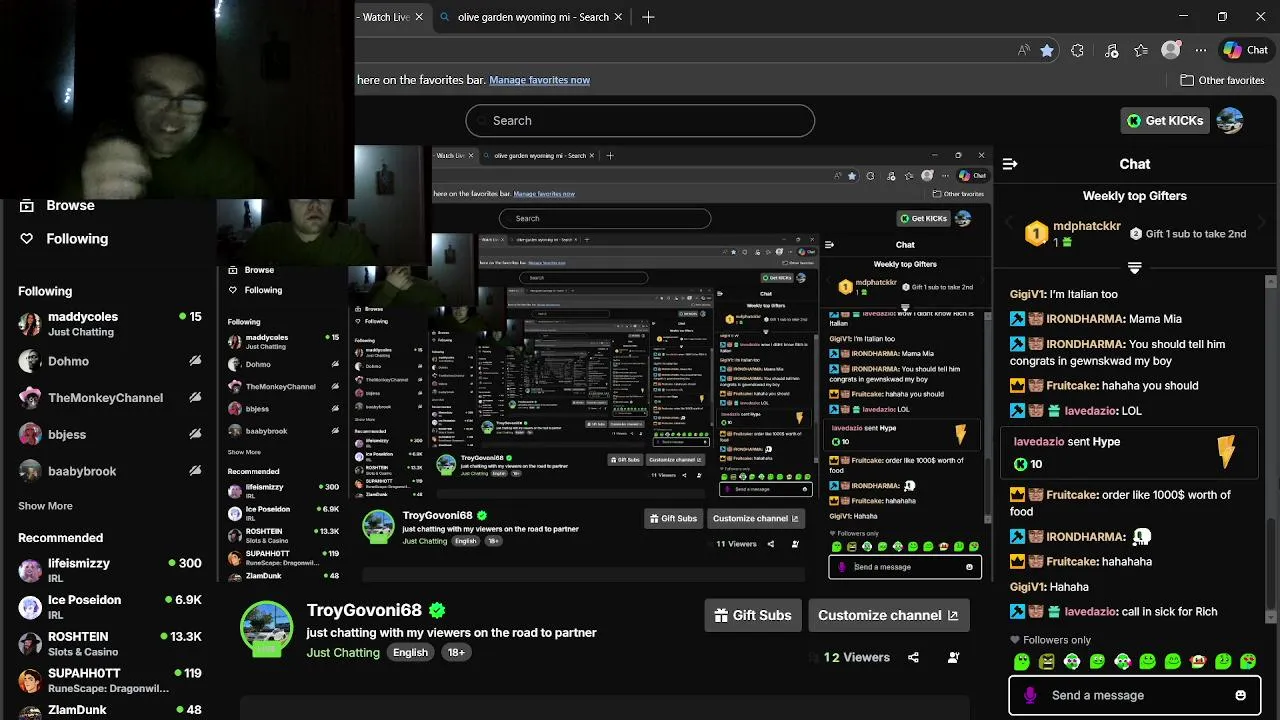
Task: Open baabybrook channel in Following list
Action: 110,471
